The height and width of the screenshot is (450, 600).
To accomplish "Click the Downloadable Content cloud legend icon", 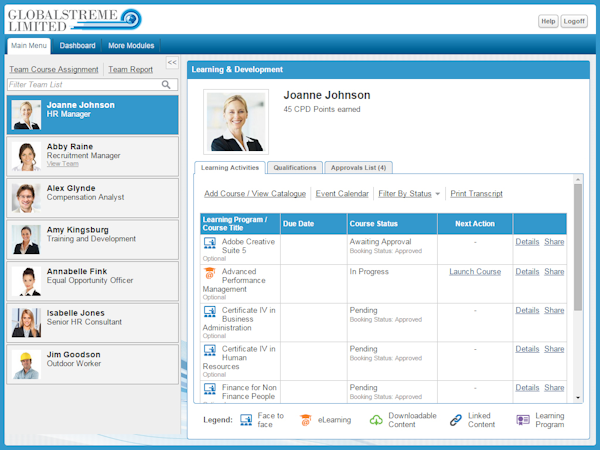I will pos(376,421).
